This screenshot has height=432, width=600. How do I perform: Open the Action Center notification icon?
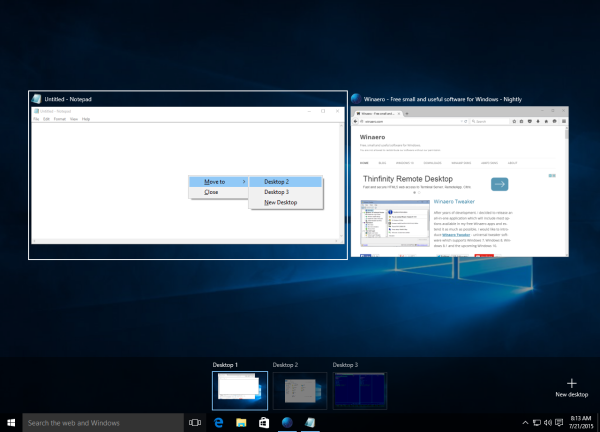click(x=559, y=422)
